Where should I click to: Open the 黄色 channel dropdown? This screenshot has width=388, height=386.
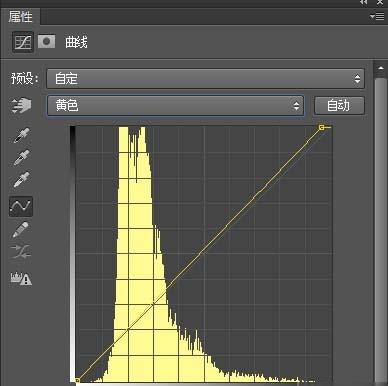pyautogui.click(x=175, y=106)
